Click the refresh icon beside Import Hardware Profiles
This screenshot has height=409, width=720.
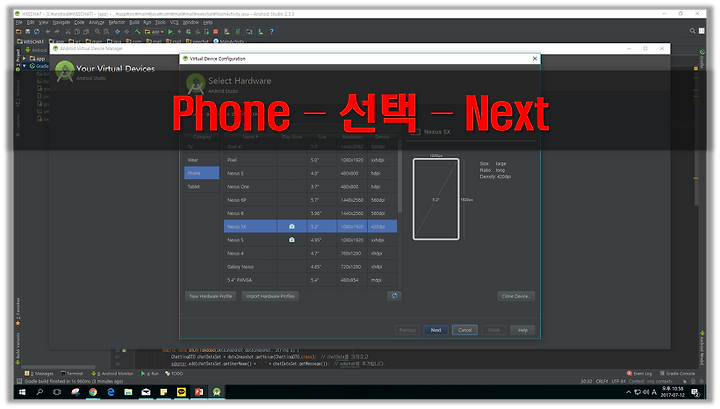394,296
